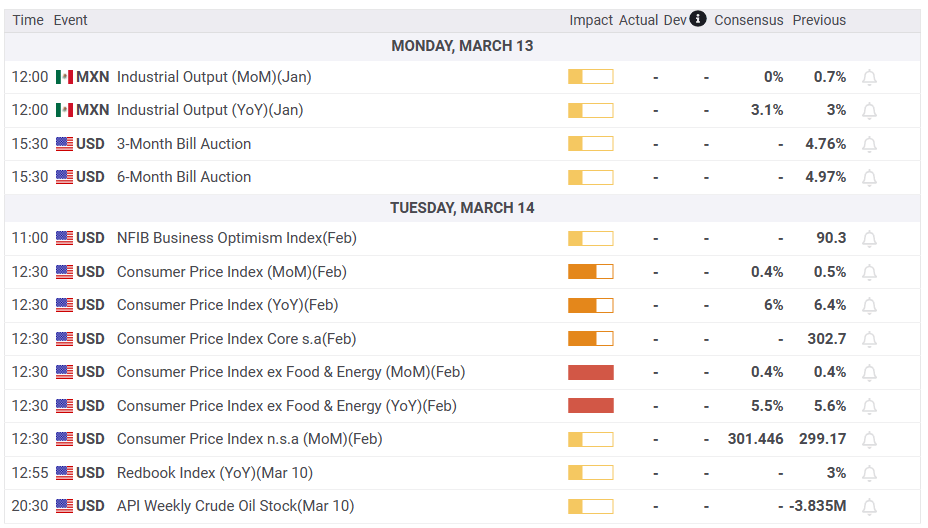Click bell for API Weekly Crude Oil Stock

point(869,506)
